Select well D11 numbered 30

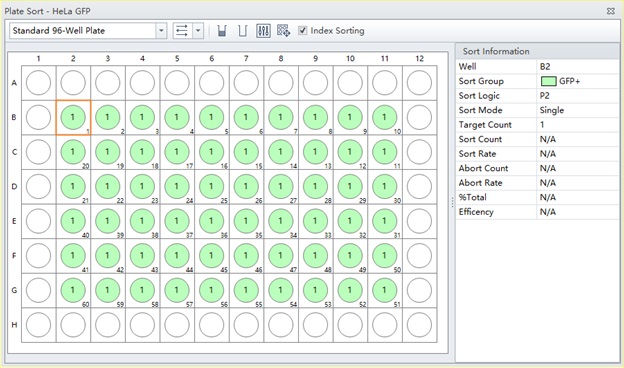pyautogui.click(x=384, y=187)
